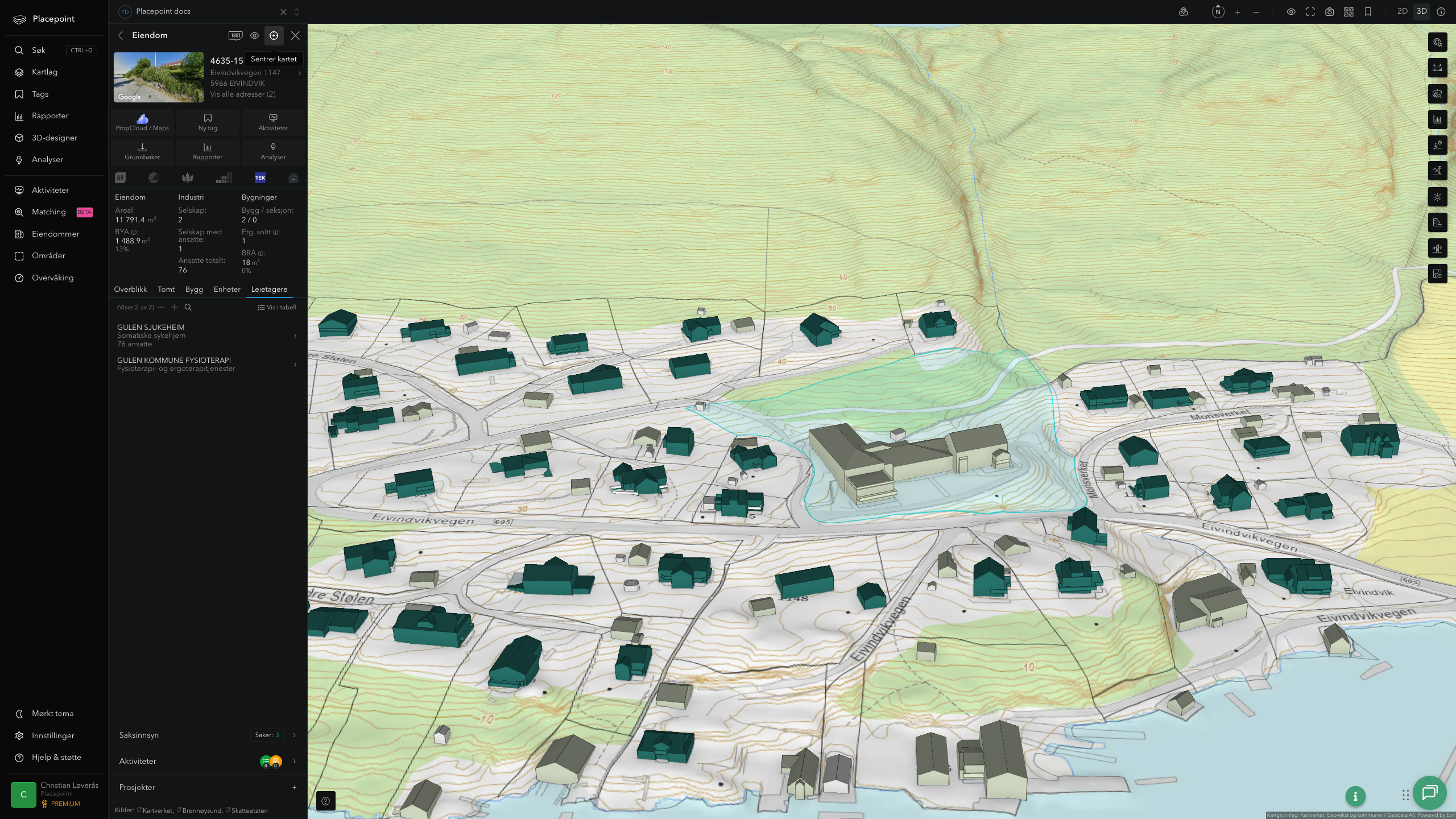Open the TEK source icon
The image size is (1456, 819).
click(x=260, y=178)
